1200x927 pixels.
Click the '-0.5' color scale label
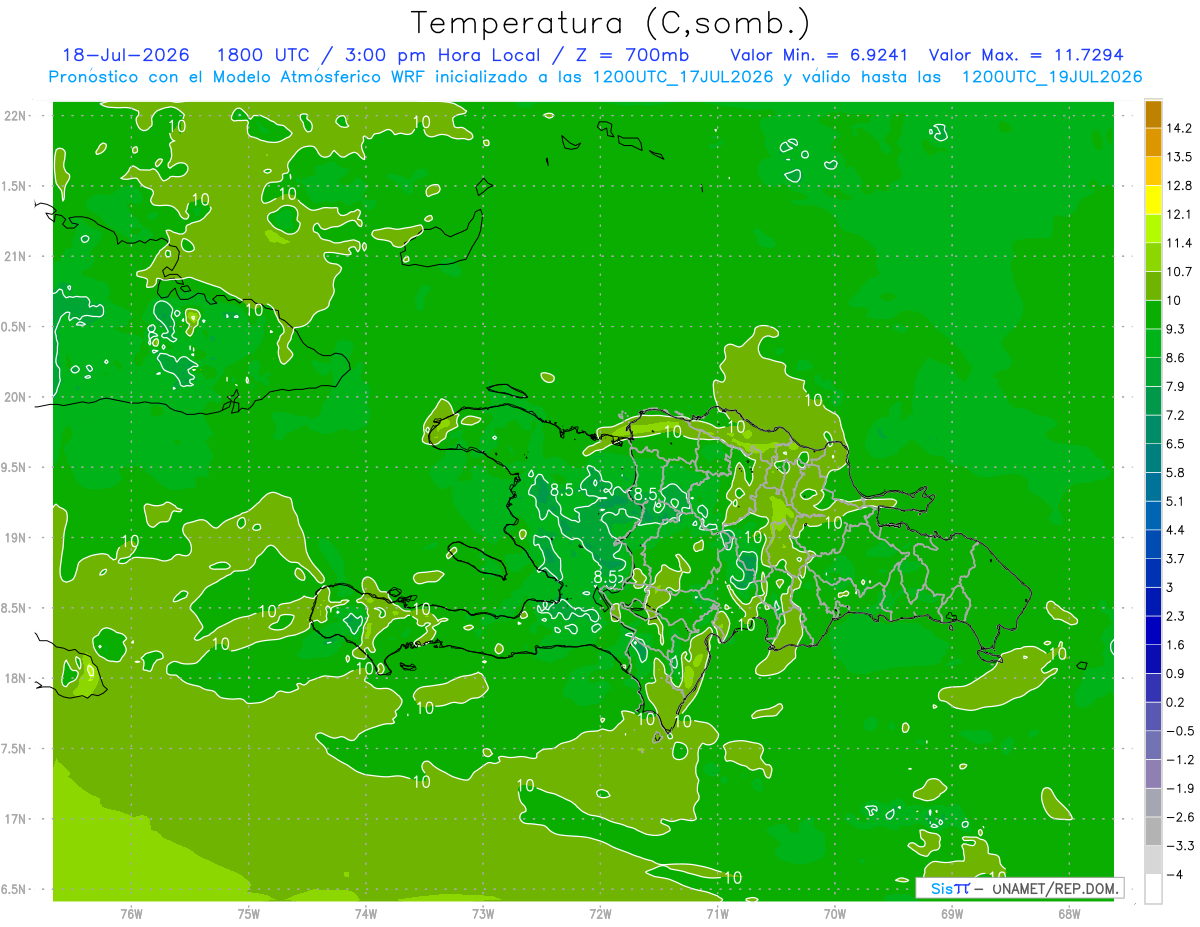[x=1180, y=731]
